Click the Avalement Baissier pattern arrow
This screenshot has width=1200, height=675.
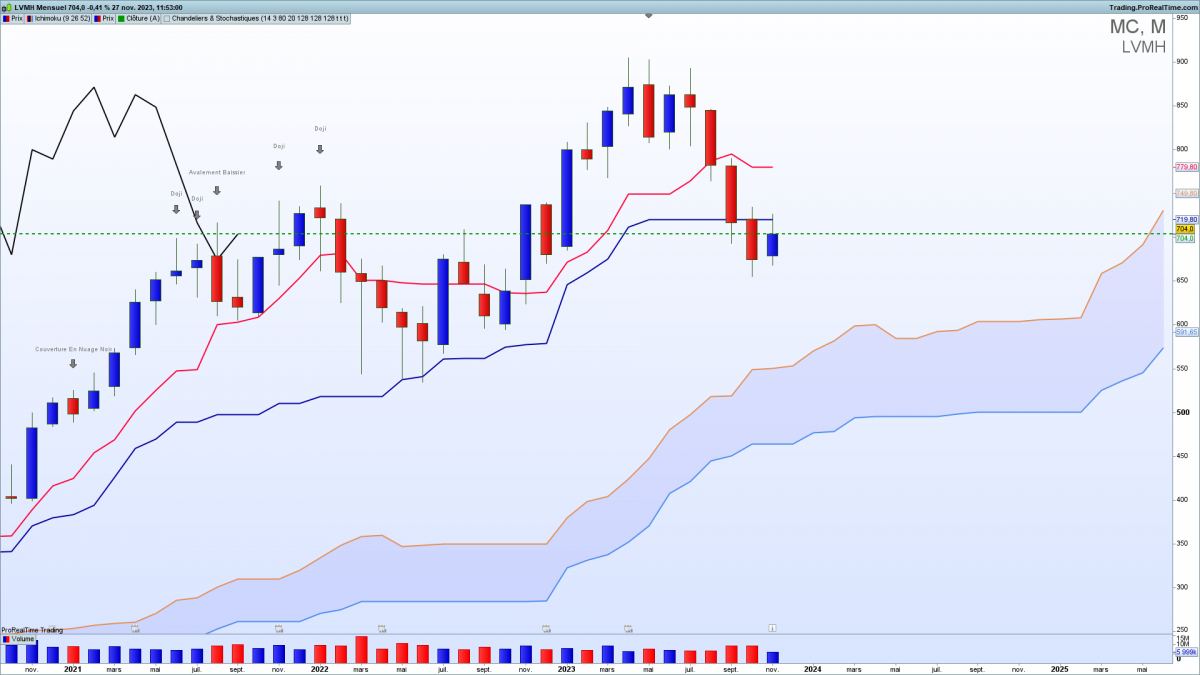point(216,190)
